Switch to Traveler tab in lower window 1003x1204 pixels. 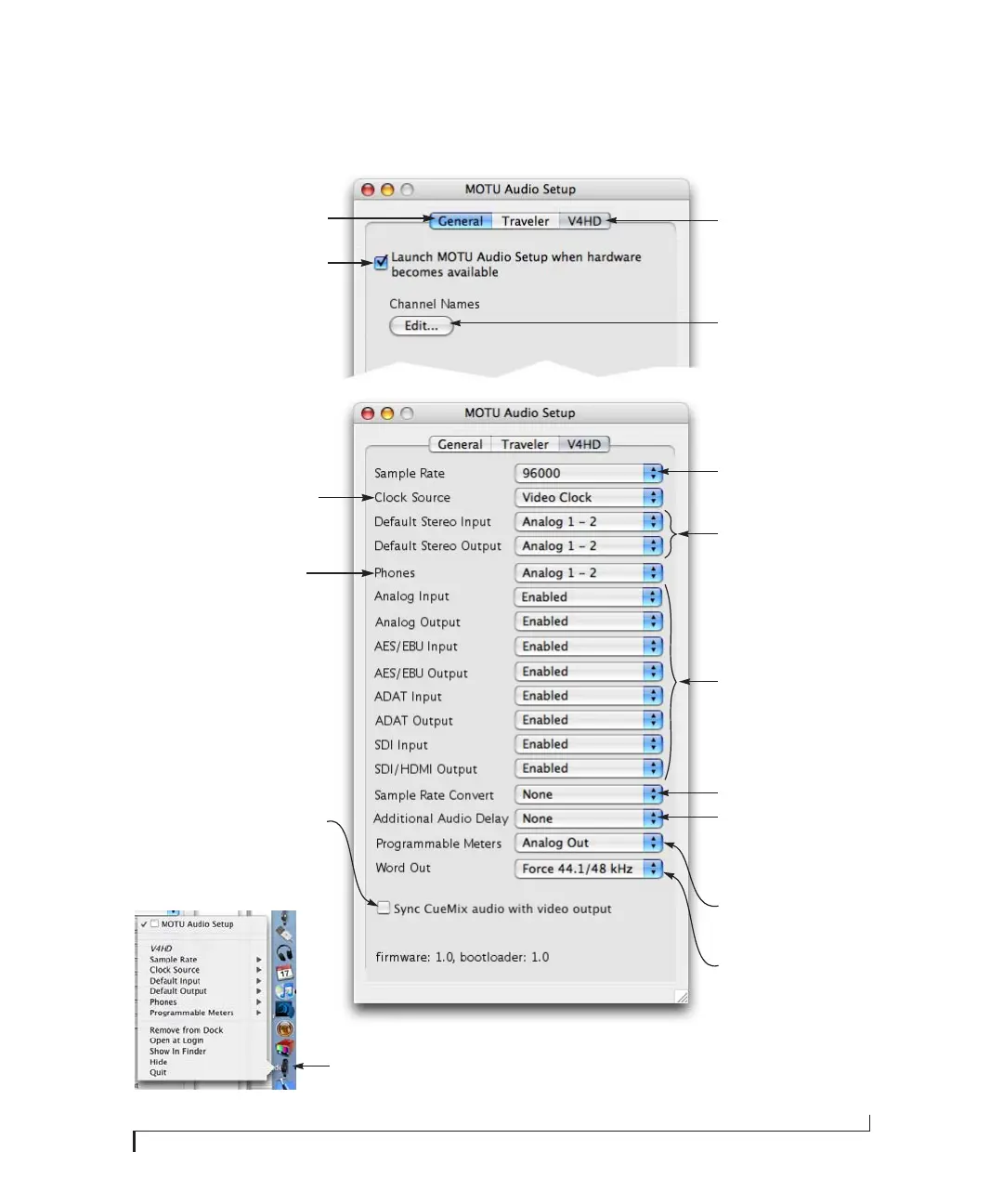525,444
